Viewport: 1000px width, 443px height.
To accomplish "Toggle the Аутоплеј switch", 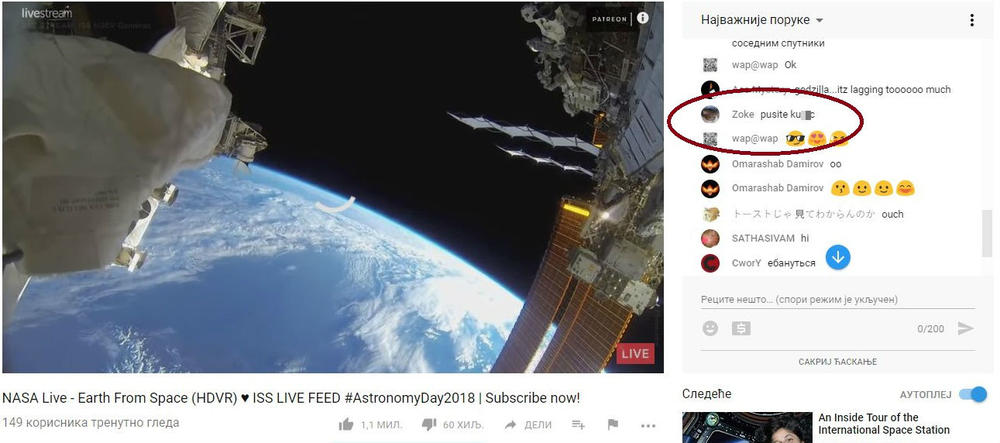I will tap(973, 394).
